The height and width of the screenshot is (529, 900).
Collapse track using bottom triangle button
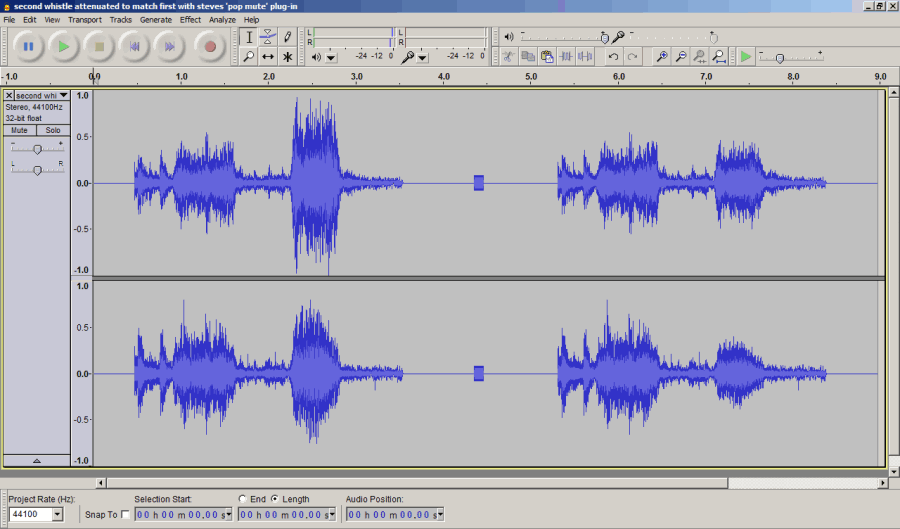(37, 460)
